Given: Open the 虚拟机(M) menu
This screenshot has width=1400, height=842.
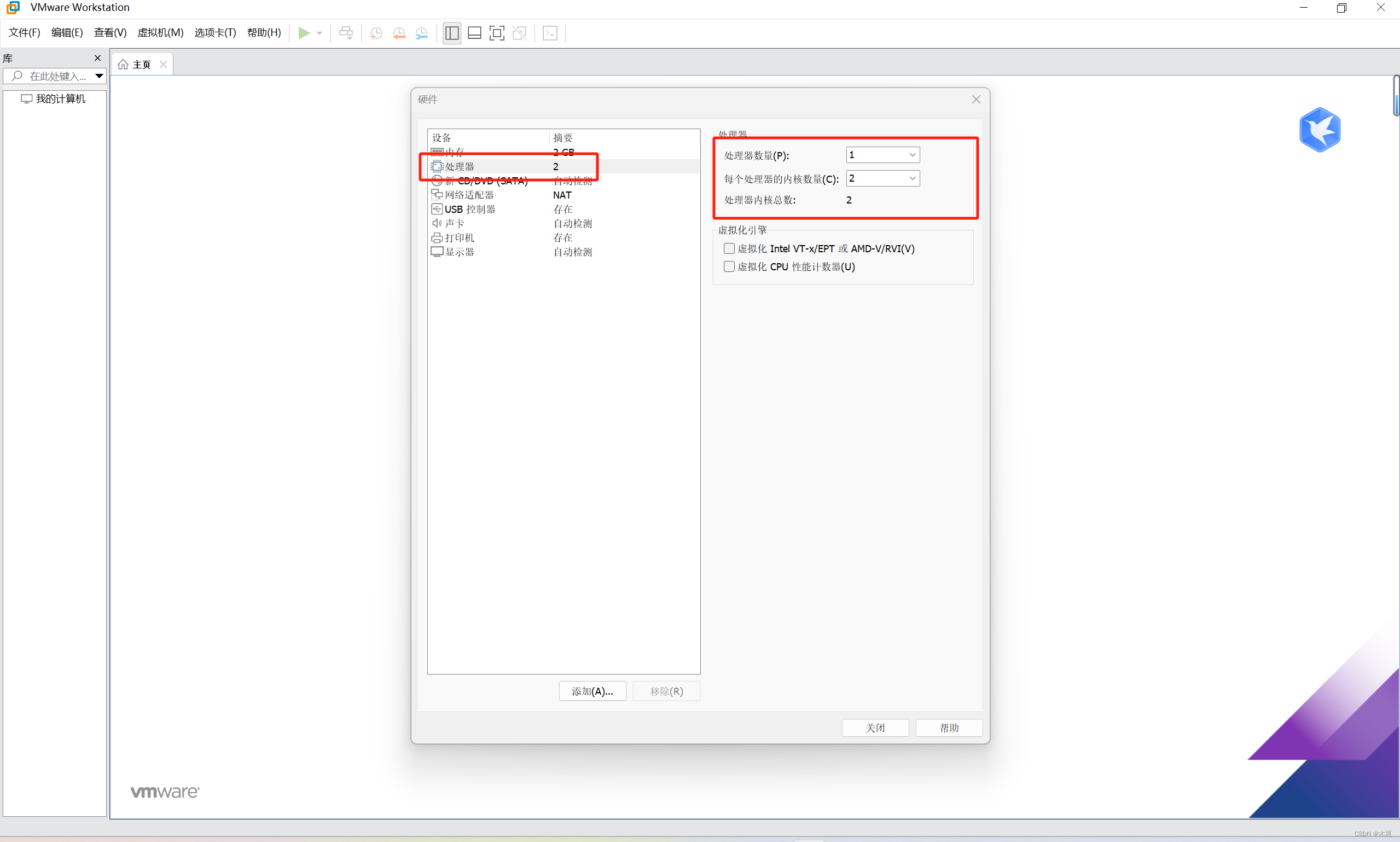Looking at the screenshot, I should [x=160, y=33].
